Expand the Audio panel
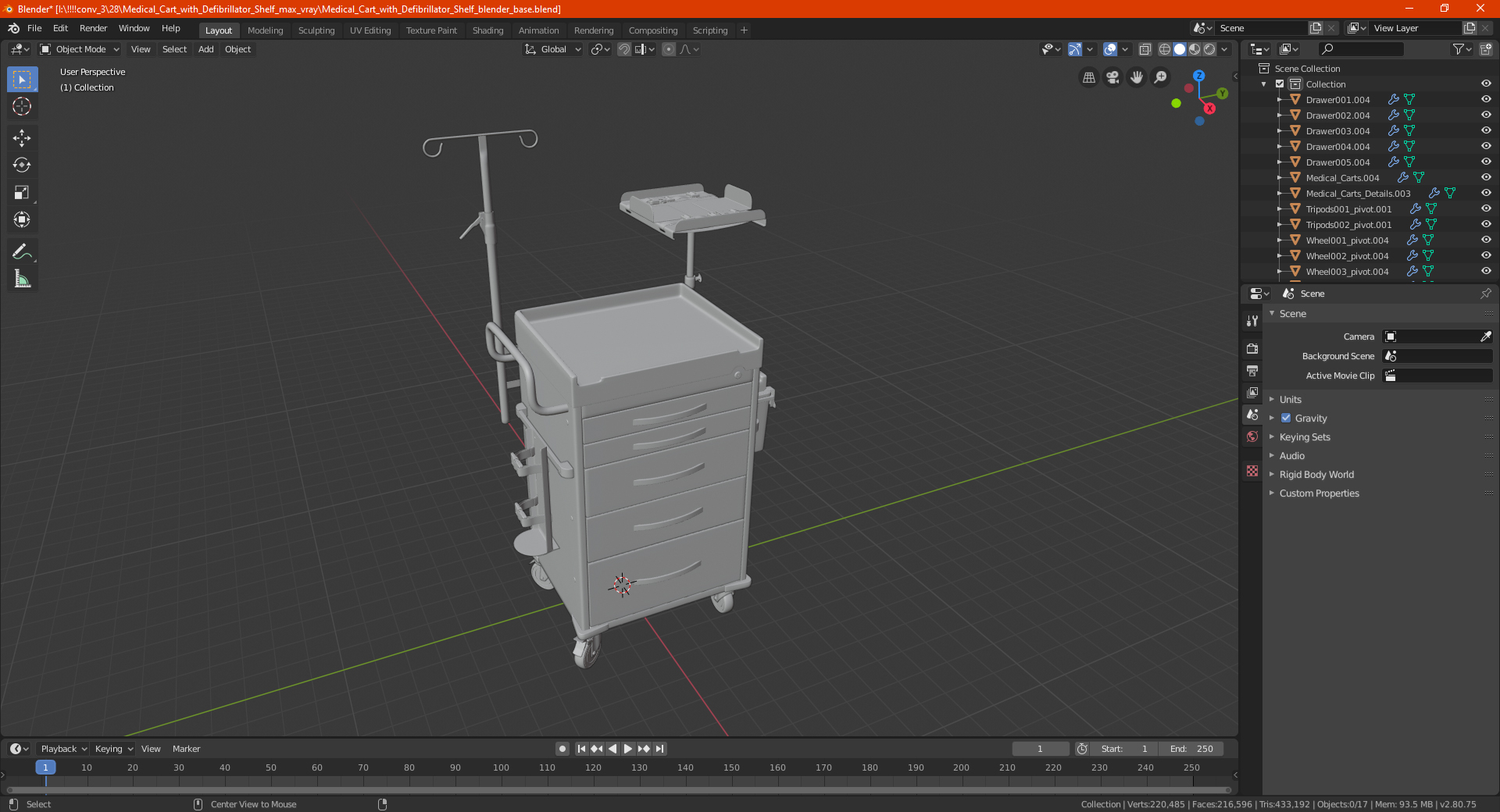Screen dimensions: 1500x812 coord(1291,456)
